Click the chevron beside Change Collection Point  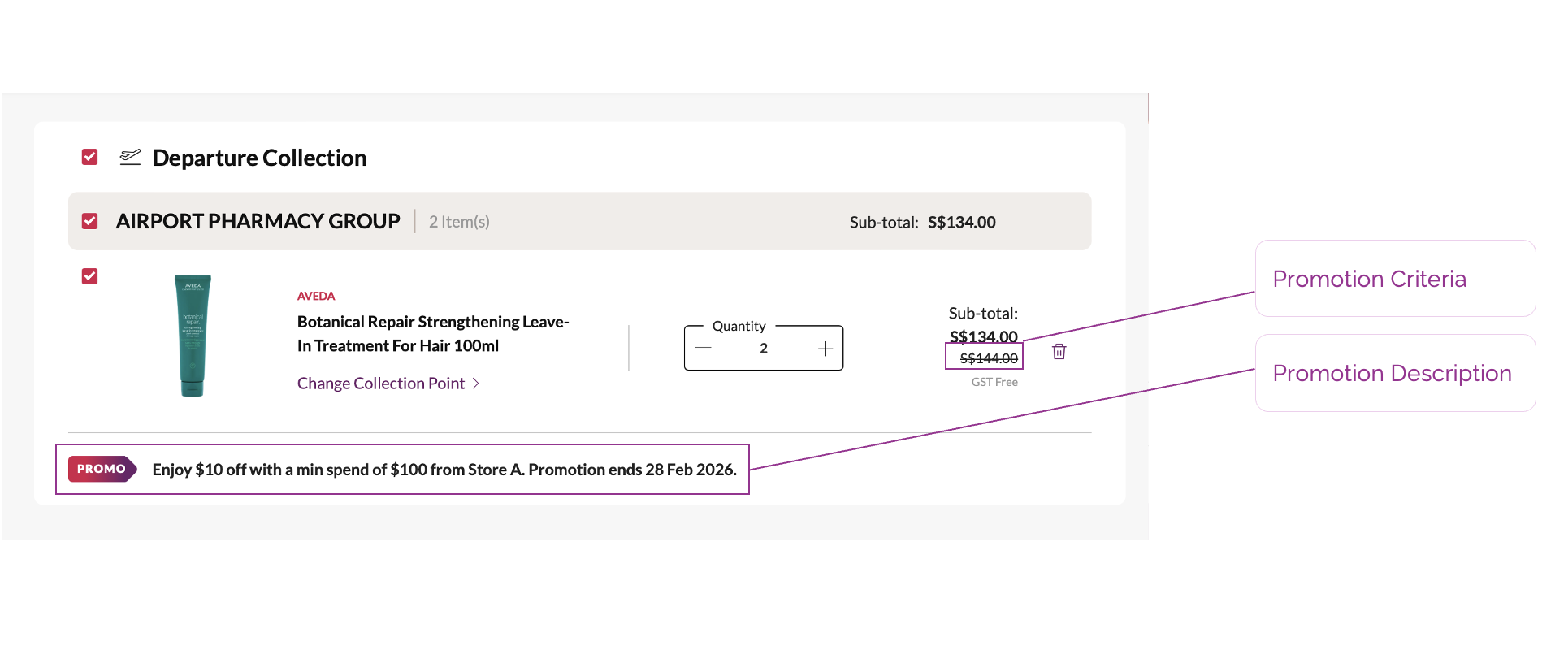click(x=476, y=383)
